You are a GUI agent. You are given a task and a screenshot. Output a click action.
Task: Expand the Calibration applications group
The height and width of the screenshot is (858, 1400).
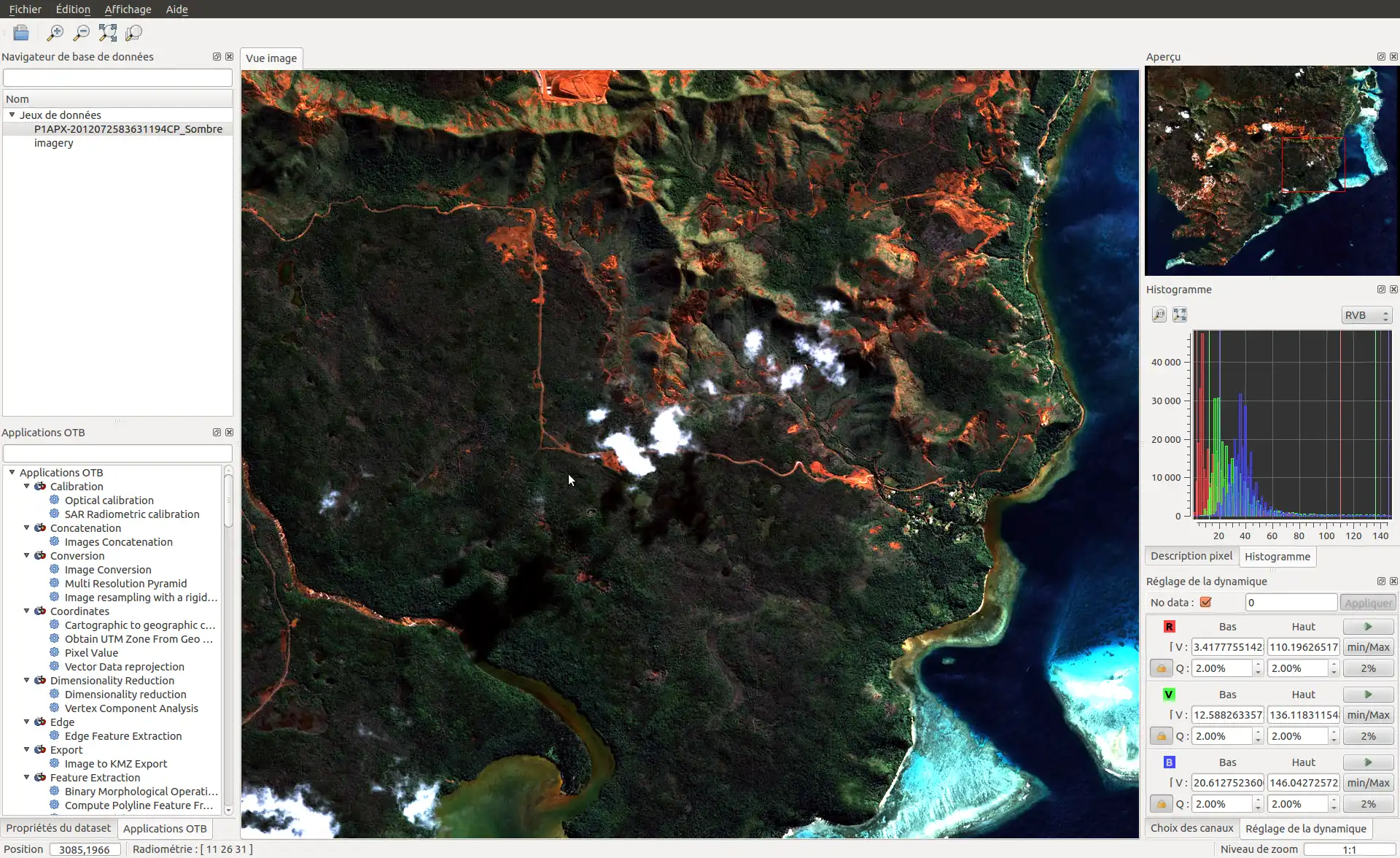coord(25,486)
